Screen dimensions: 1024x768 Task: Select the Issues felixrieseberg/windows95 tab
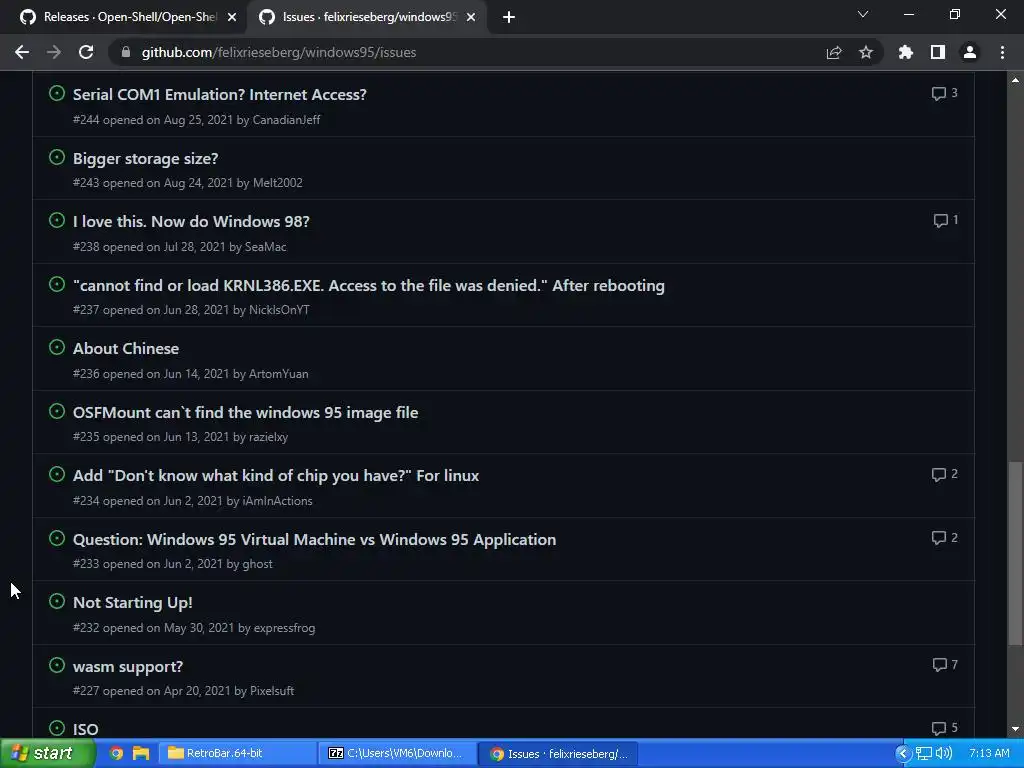[x=366, y=17]
